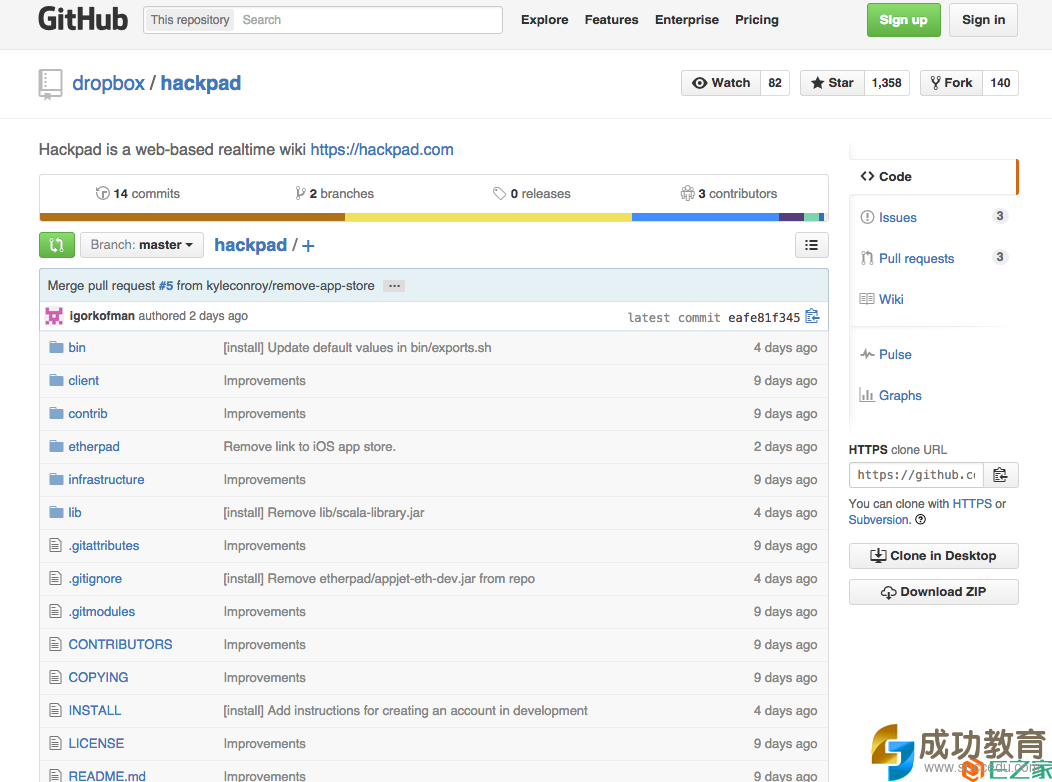Screen dimensions: 1052x782
Task: Click the repository language color bar
Action: click(433, 217)
